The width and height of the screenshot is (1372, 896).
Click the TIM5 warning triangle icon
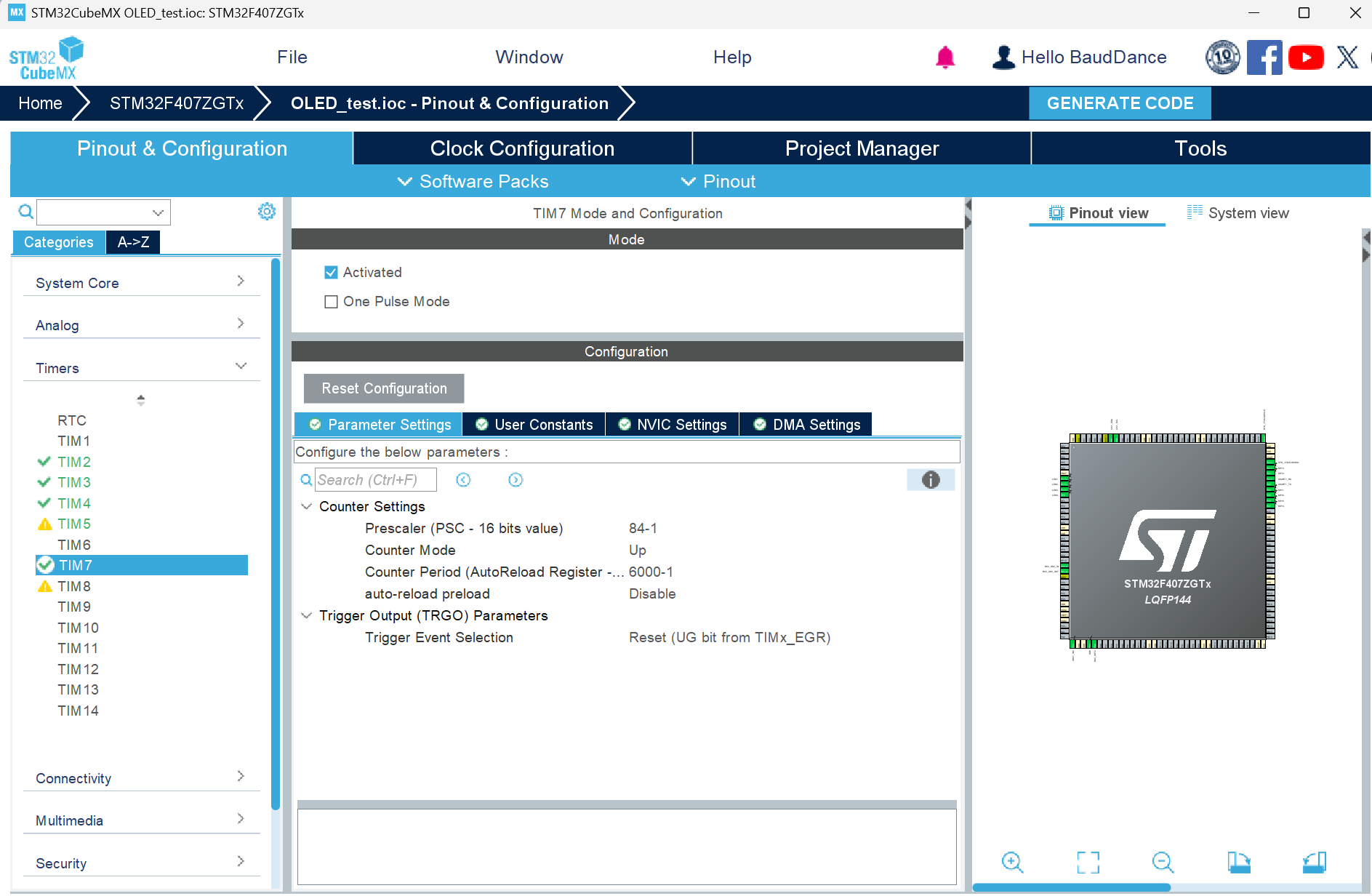tap(44, 524)
